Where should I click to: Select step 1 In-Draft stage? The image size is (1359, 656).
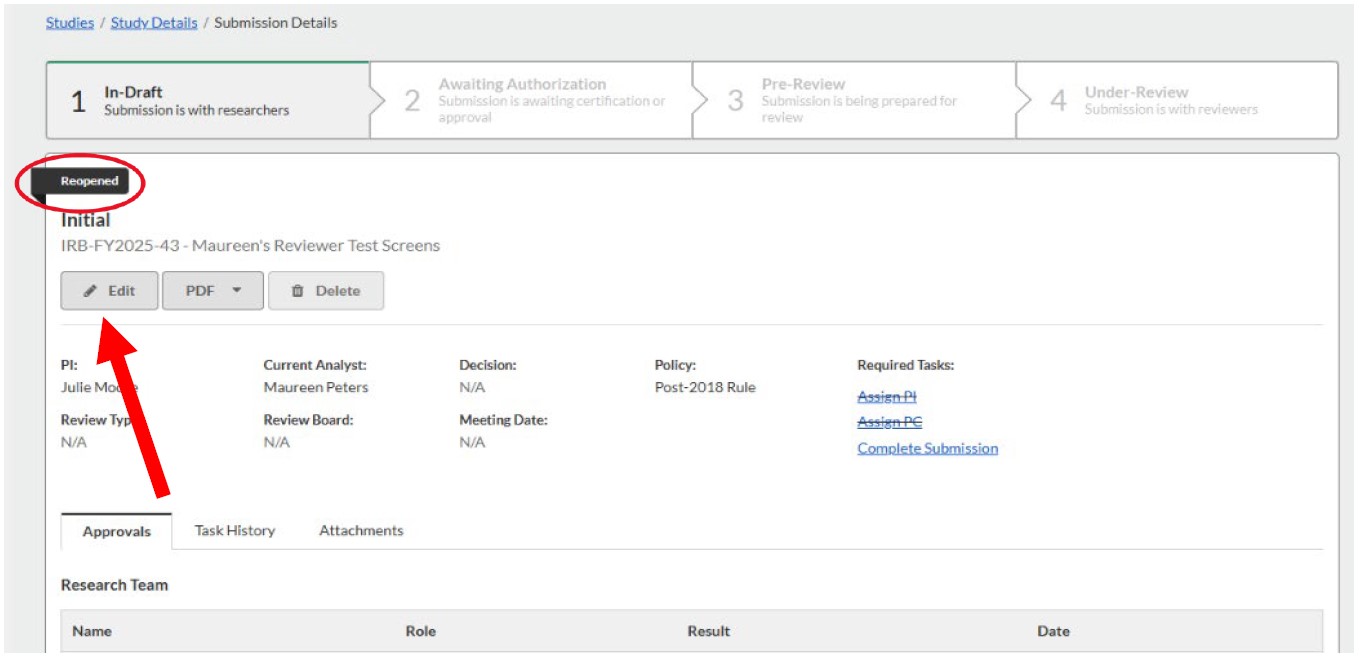pyautogui.click(x=208, y=101)
